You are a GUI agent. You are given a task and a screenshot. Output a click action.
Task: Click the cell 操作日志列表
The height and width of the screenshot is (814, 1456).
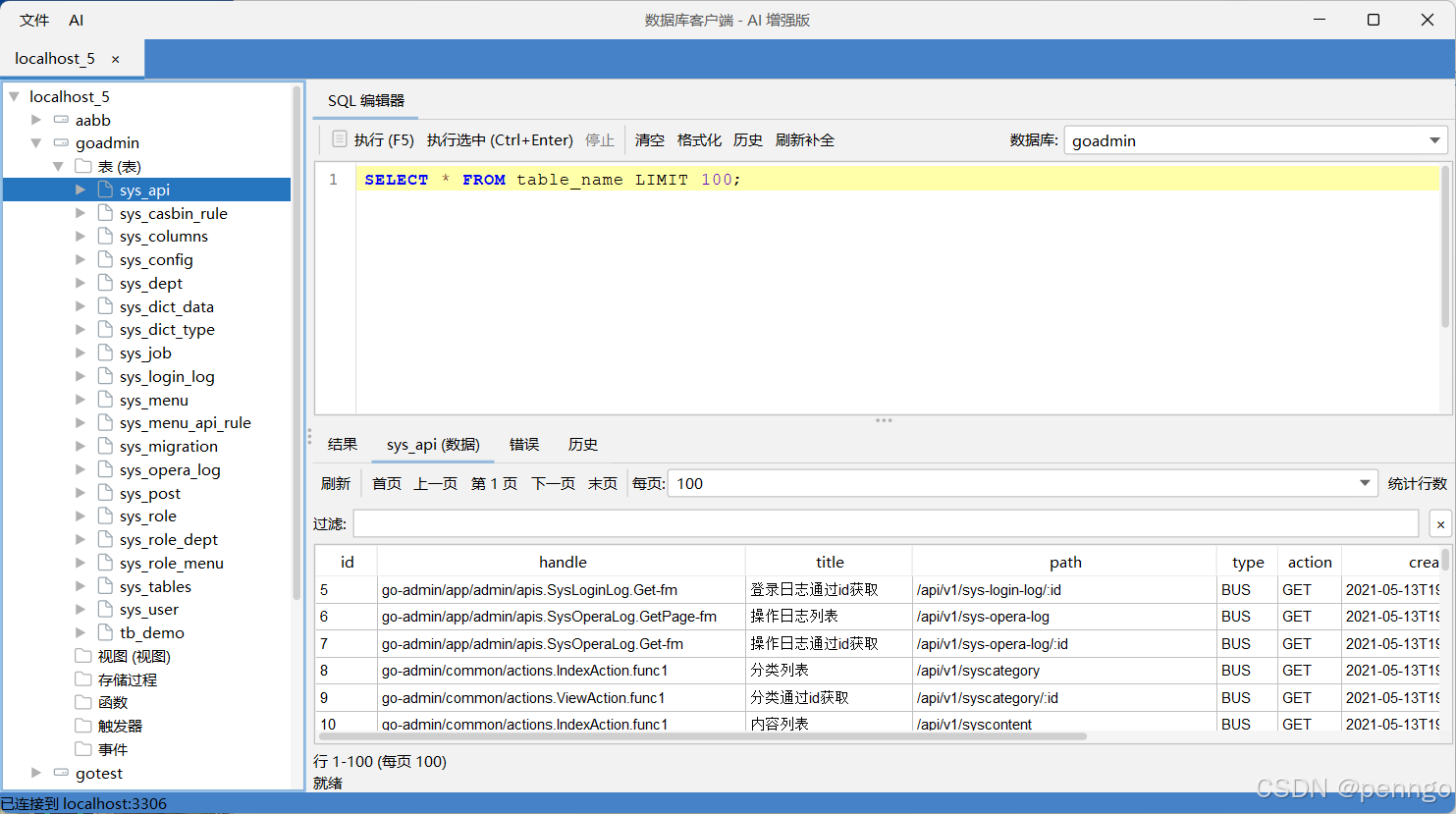click(x=829, y=617)
